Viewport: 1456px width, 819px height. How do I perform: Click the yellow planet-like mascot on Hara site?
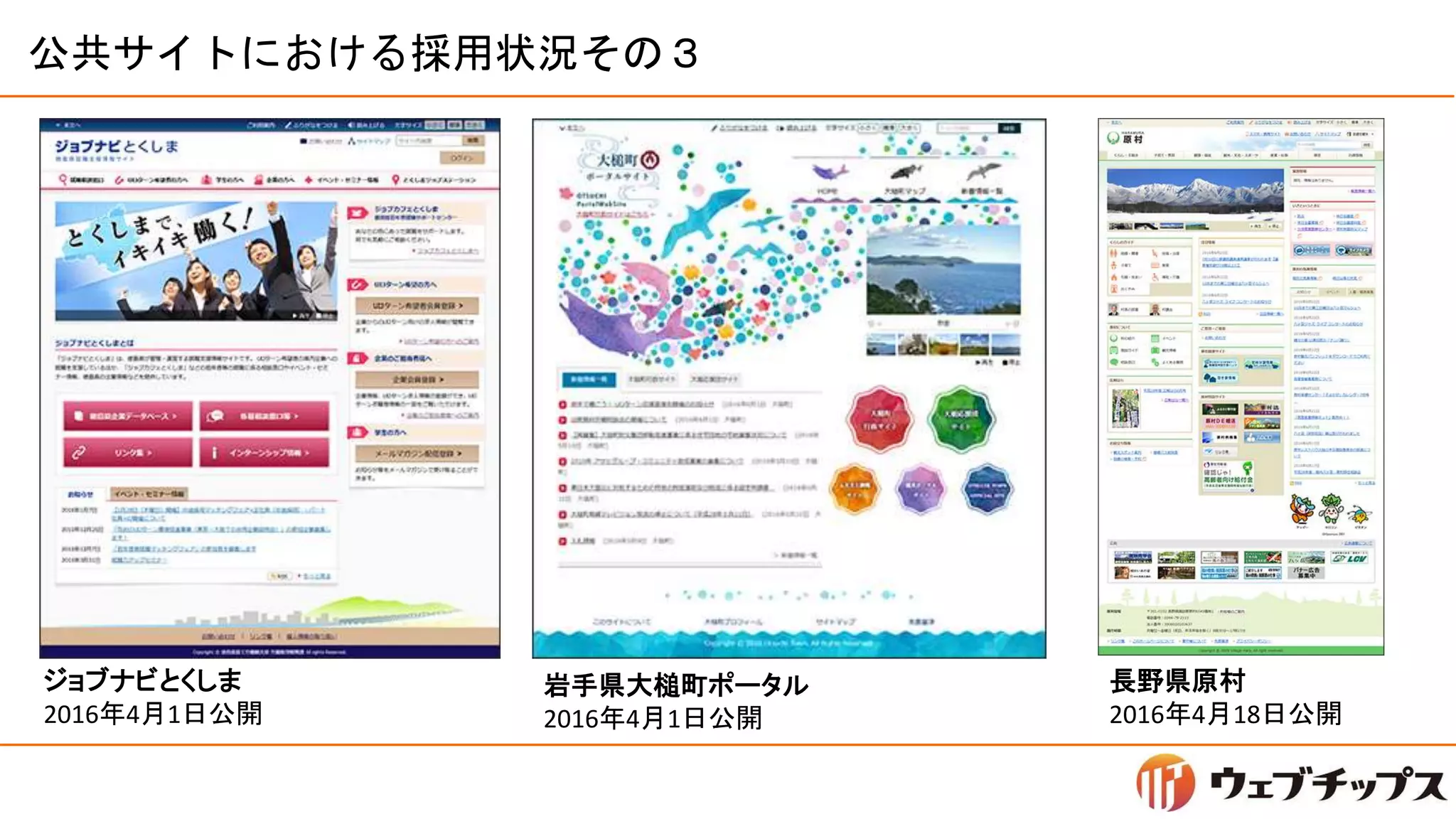tap(1360, 514)
